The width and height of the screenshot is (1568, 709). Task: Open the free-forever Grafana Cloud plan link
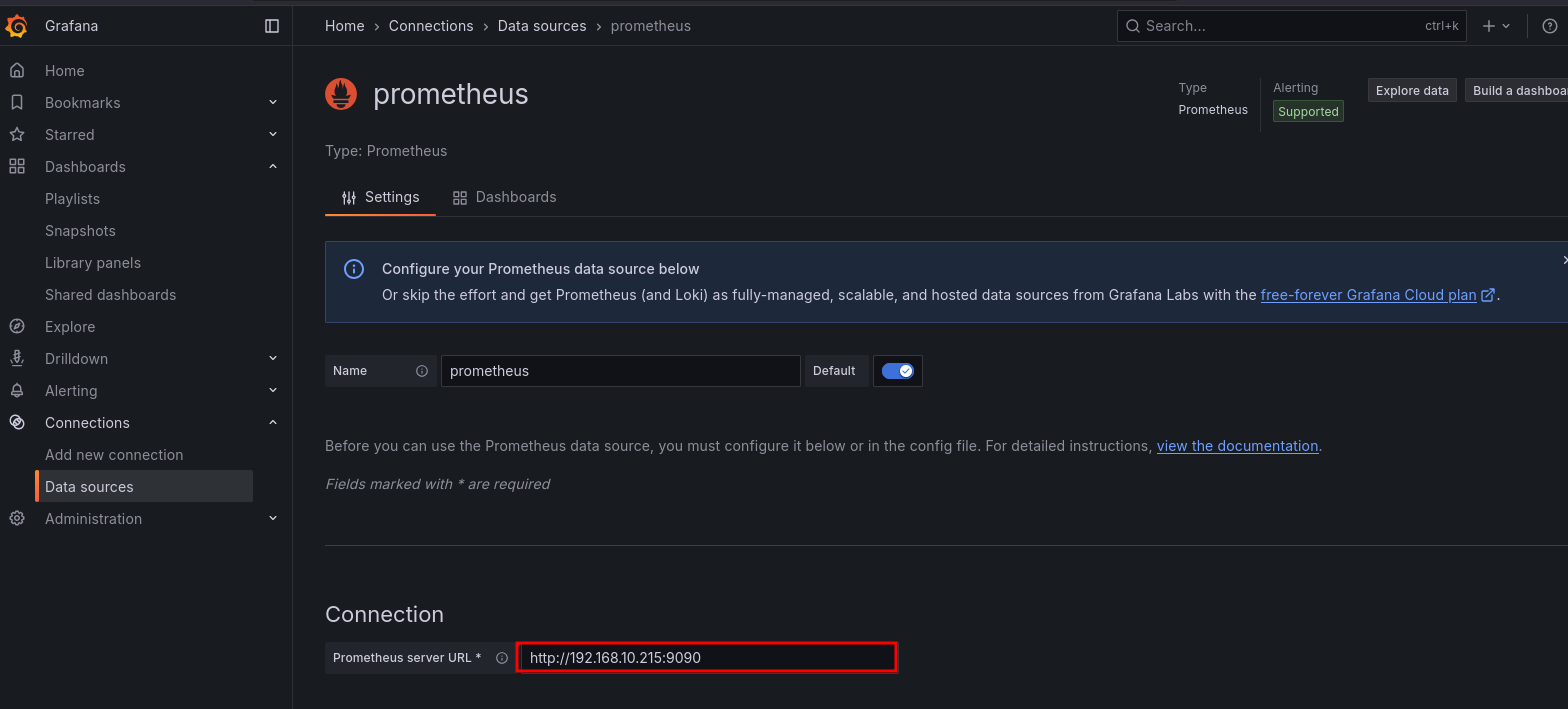pos(1368,295)
